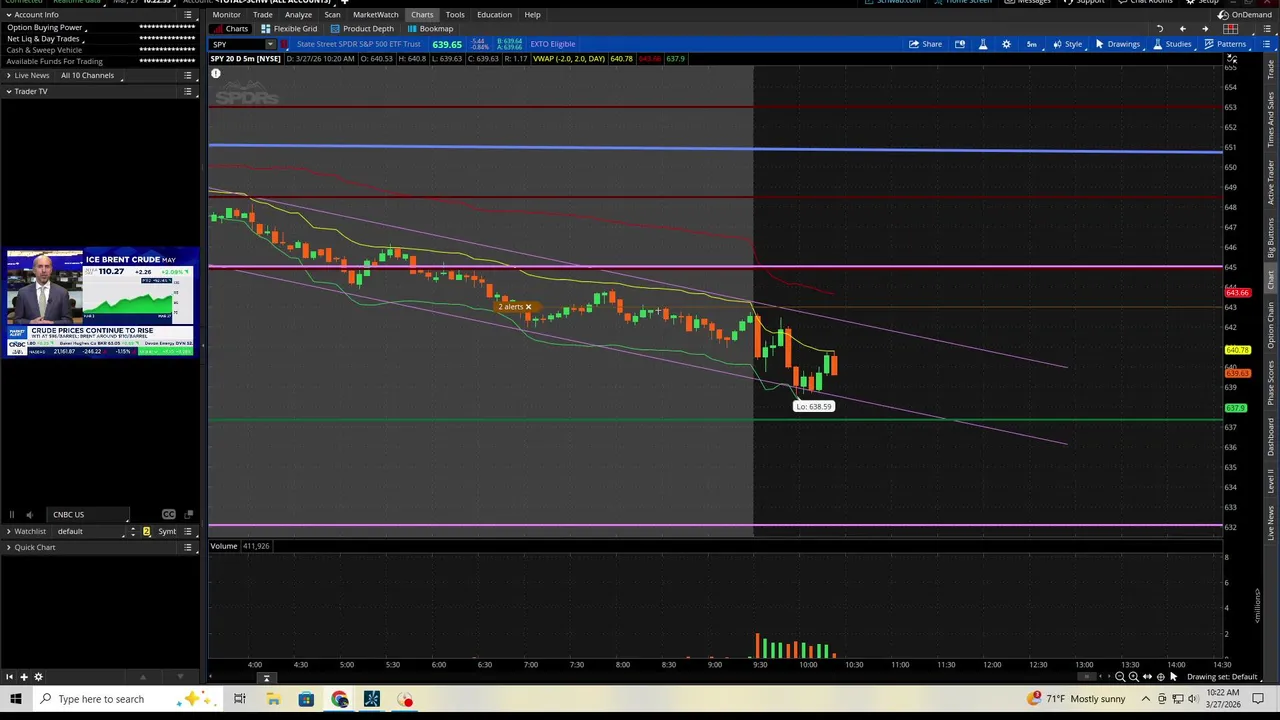Open the Live News gadget menu icon
1280x720 pixels.
[188, 76]
